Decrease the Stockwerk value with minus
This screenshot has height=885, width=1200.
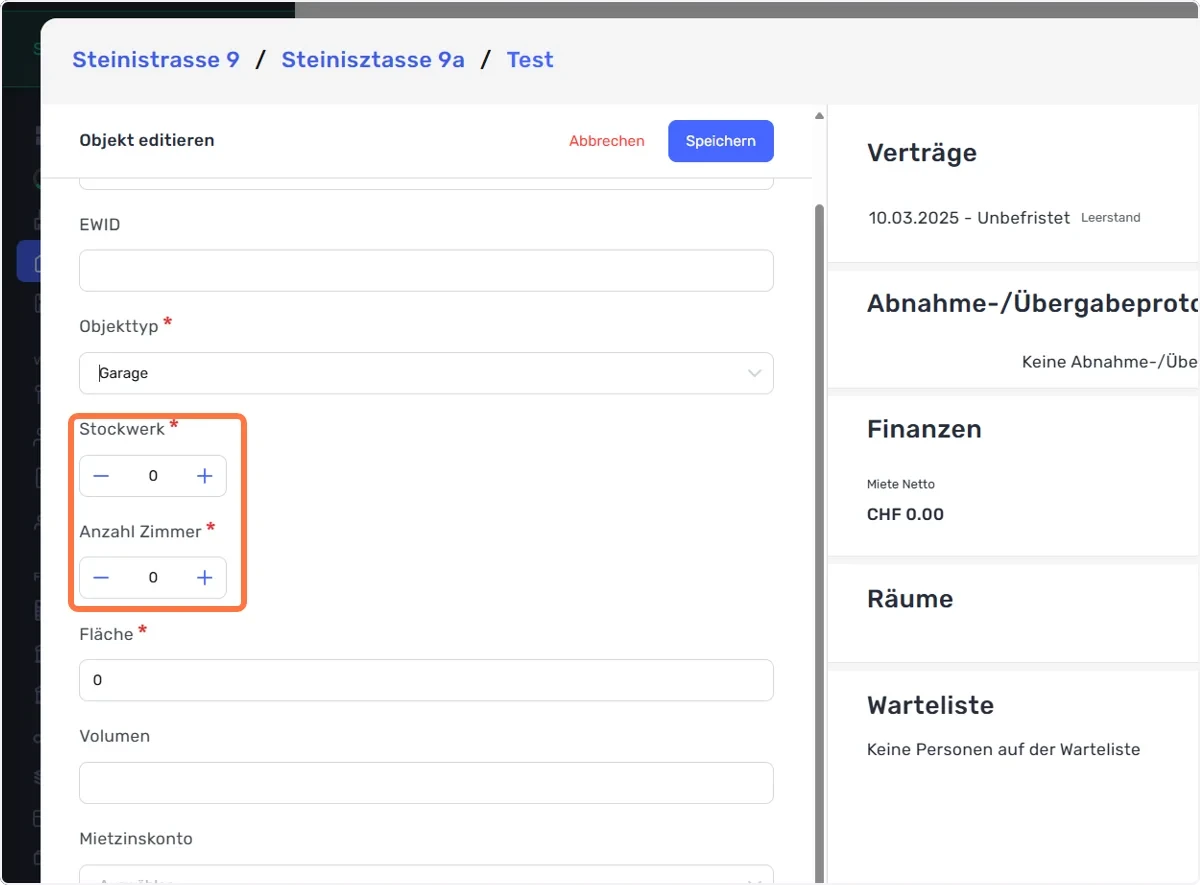coord(101,476)
